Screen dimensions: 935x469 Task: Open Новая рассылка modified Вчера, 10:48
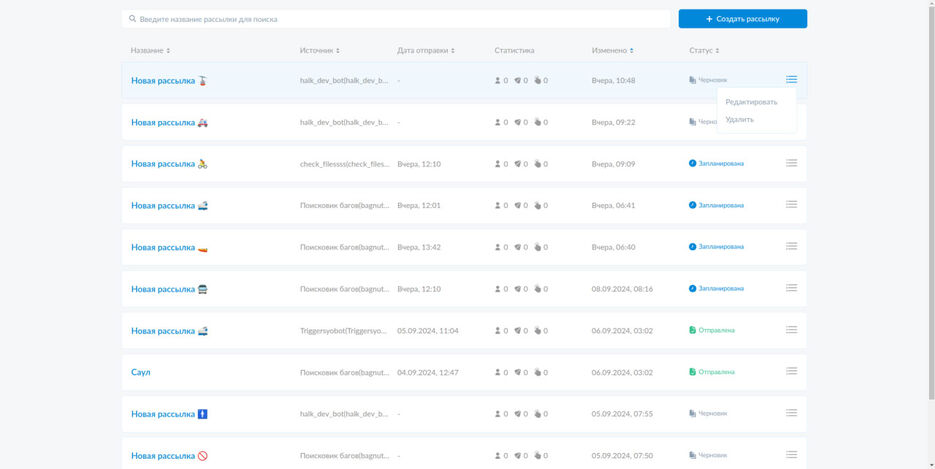pos(169,80)
